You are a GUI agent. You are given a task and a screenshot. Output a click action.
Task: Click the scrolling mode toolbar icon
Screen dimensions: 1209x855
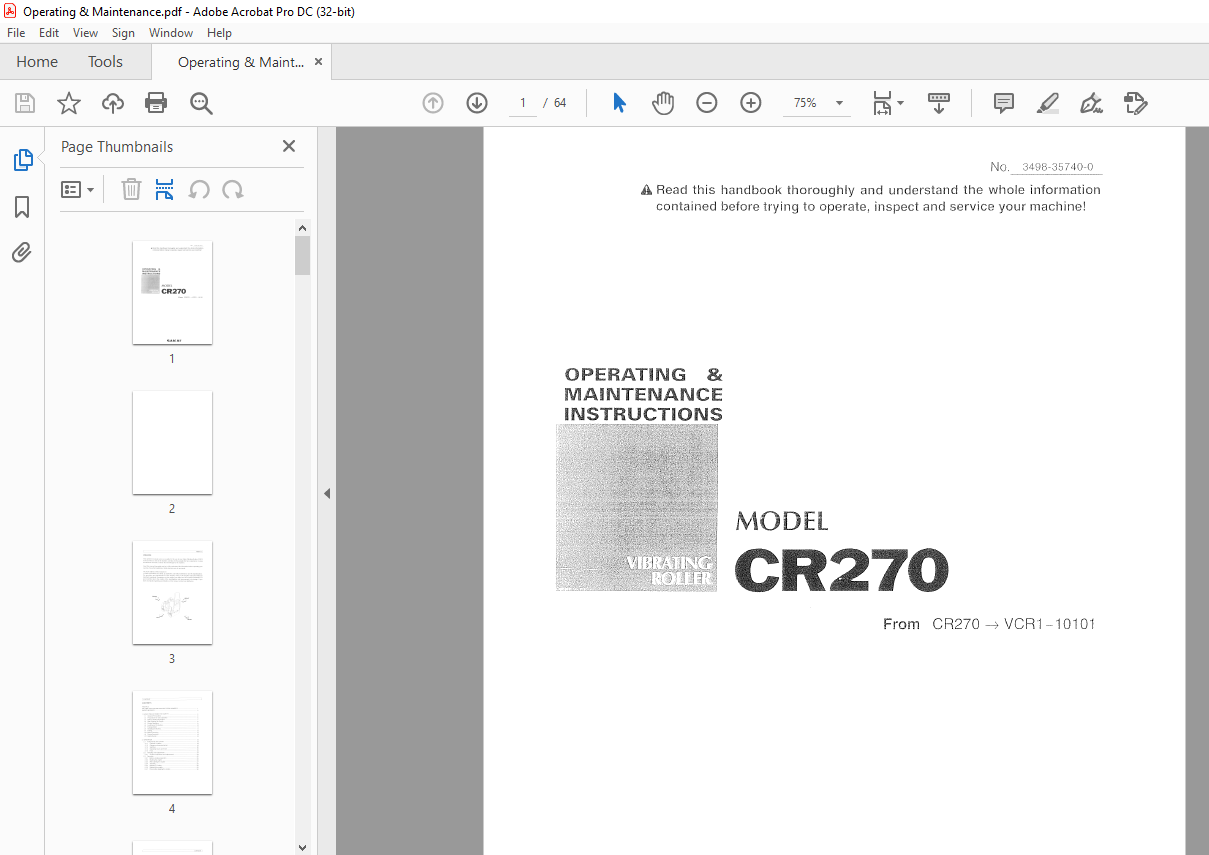pos(939,103)
